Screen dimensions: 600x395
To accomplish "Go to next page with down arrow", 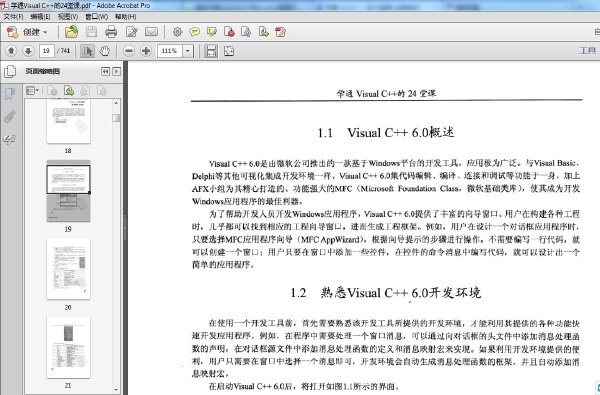I will click(28, 51).
